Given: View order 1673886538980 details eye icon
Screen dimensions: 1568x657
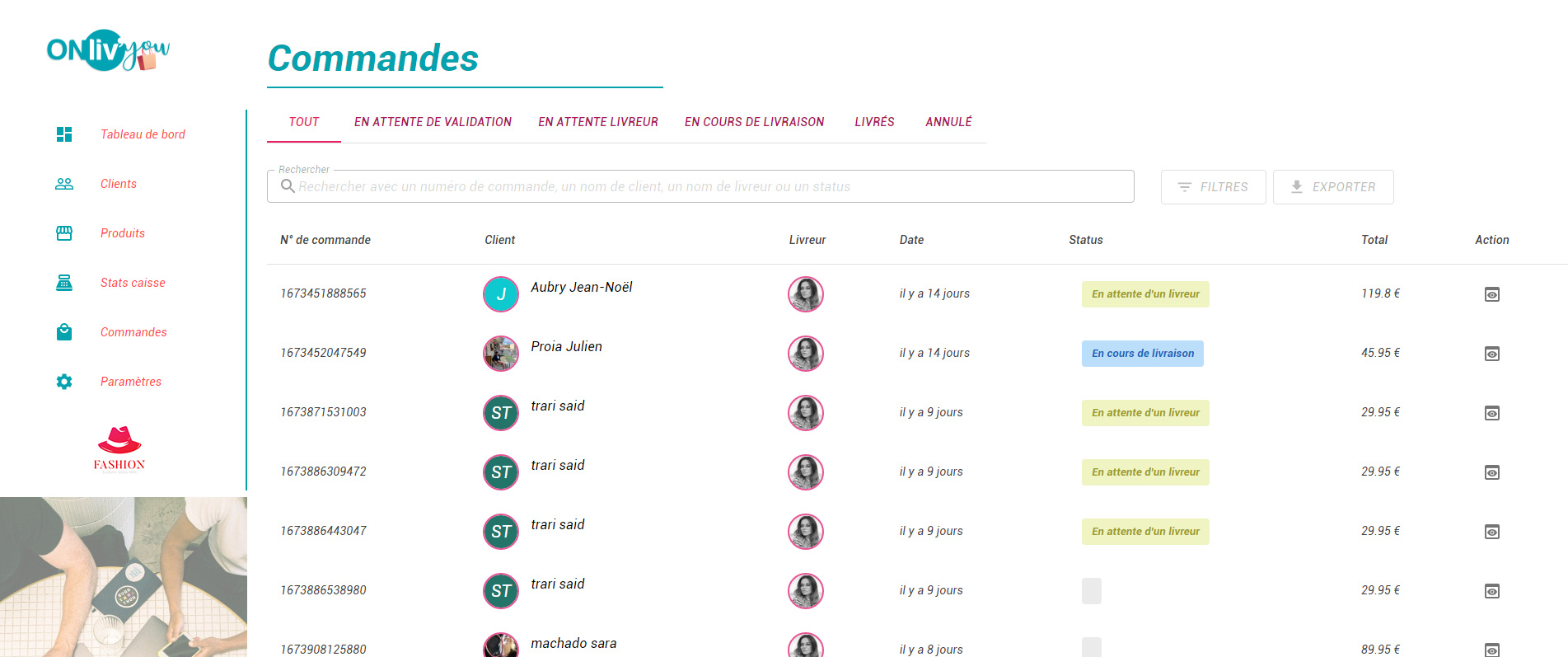Looking at the screenshot, I should point(1492,591).
